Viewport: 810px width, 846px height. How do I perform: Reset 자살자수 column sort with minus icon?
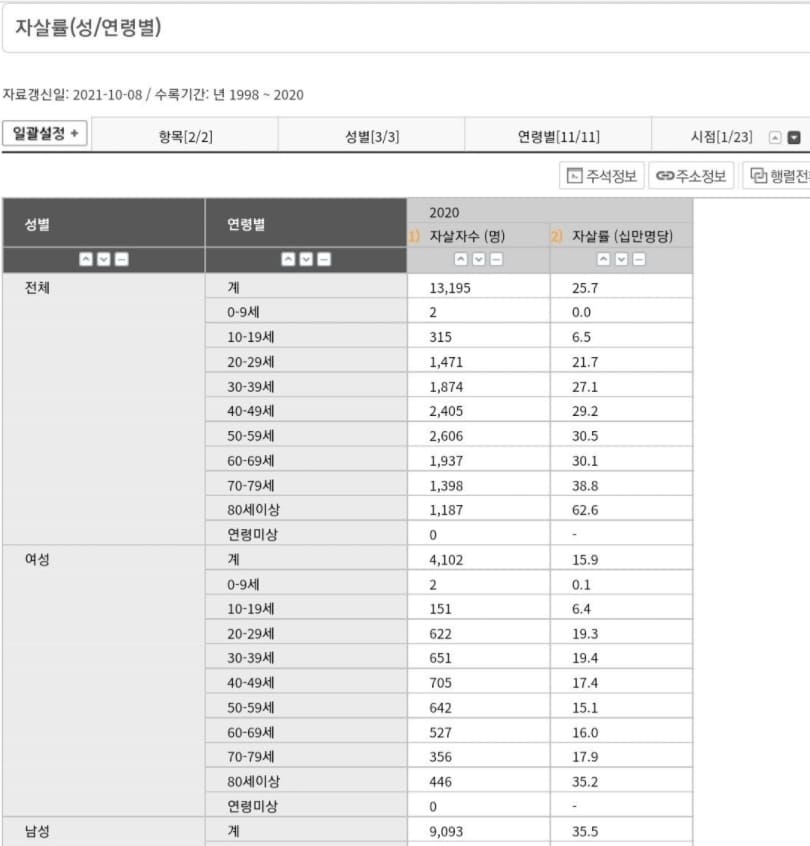(x=497, y=260)
